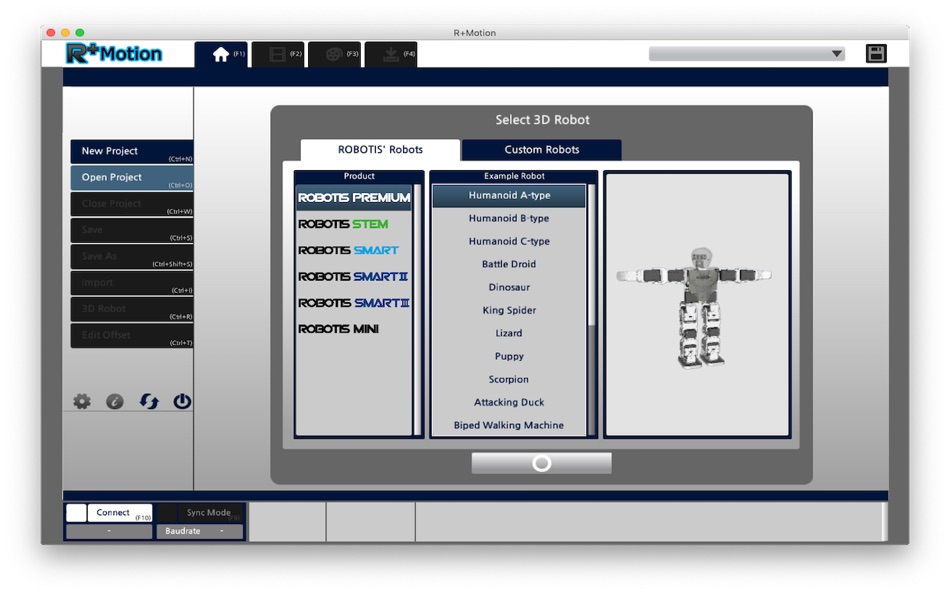Click the Product list scrollbar
The height and width of the screenshot is (594, 950).
tap(417, 309)
